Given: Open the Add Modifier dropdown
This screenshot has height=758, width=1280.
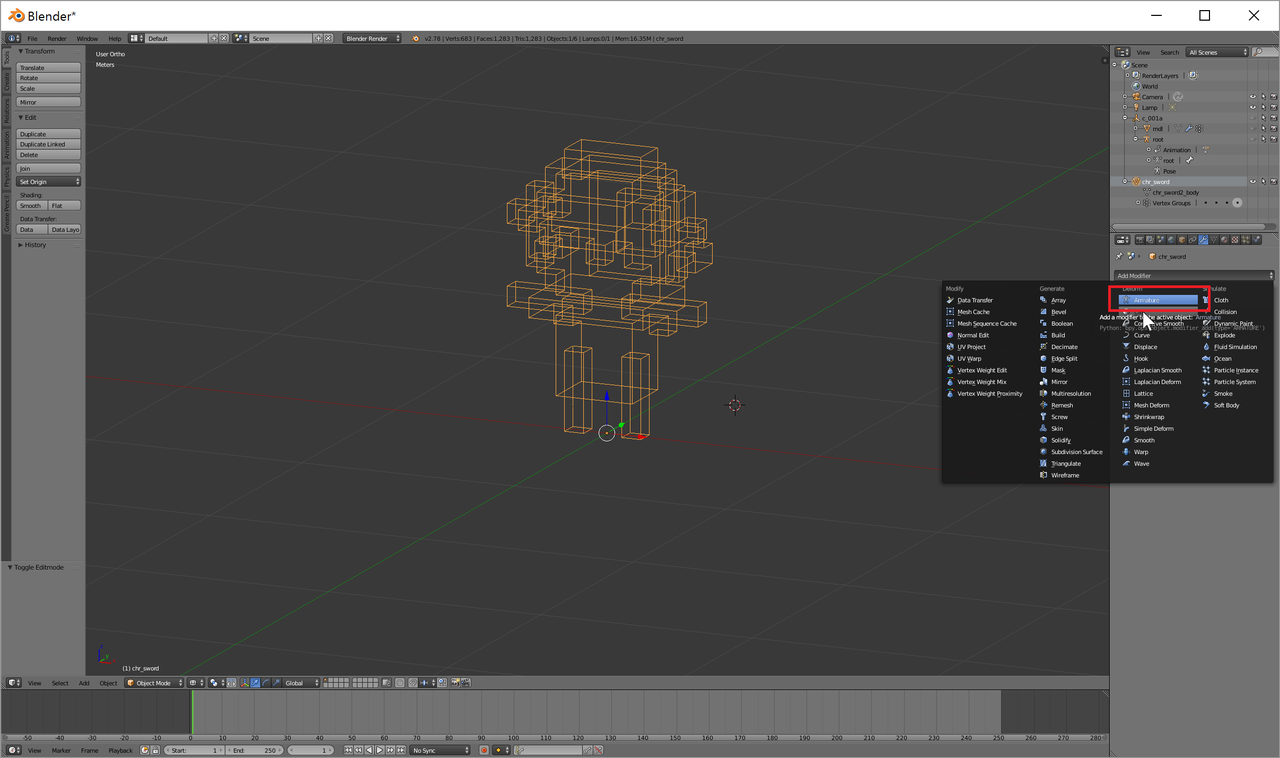Looking at the screenshot, I should (1194, 276).
